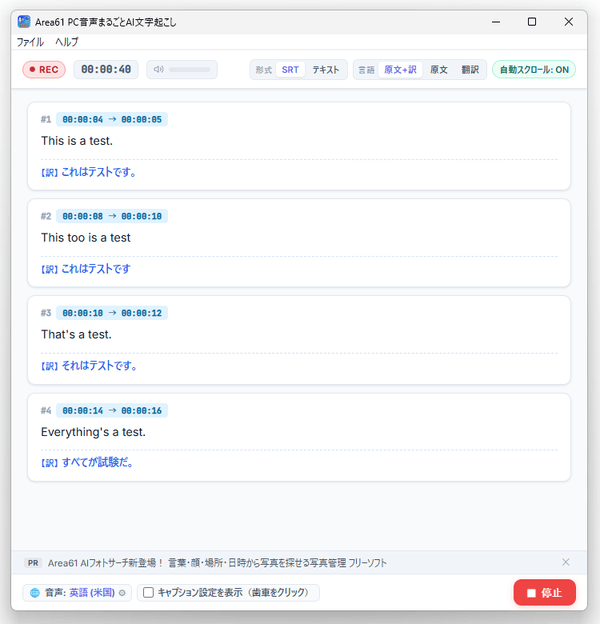This screenshot has height=624, width=600.
Task: Click timestamp 00:00:10 → 00:00:12 of entry #3
Action: tap(112, 313)
